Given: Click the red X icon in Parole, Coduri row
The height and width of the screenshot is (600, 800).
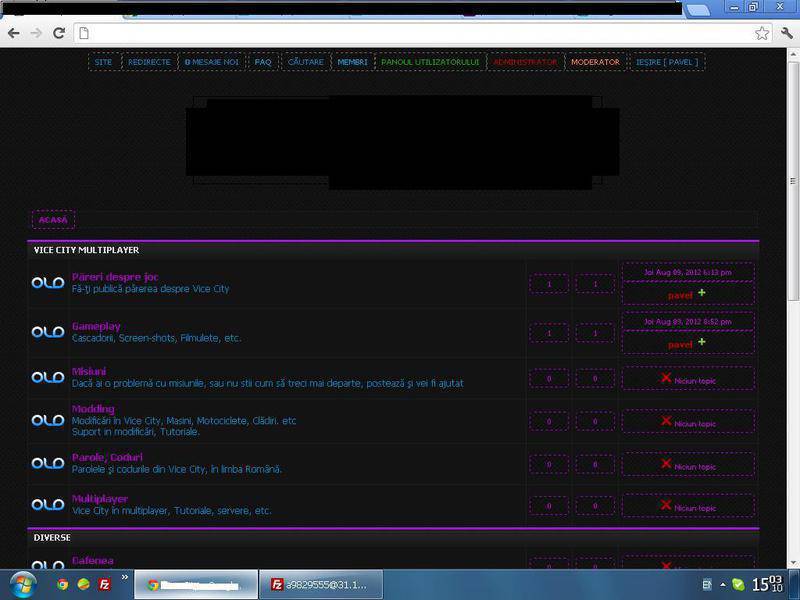Looking at the screenshot, I should coord(666,463).
